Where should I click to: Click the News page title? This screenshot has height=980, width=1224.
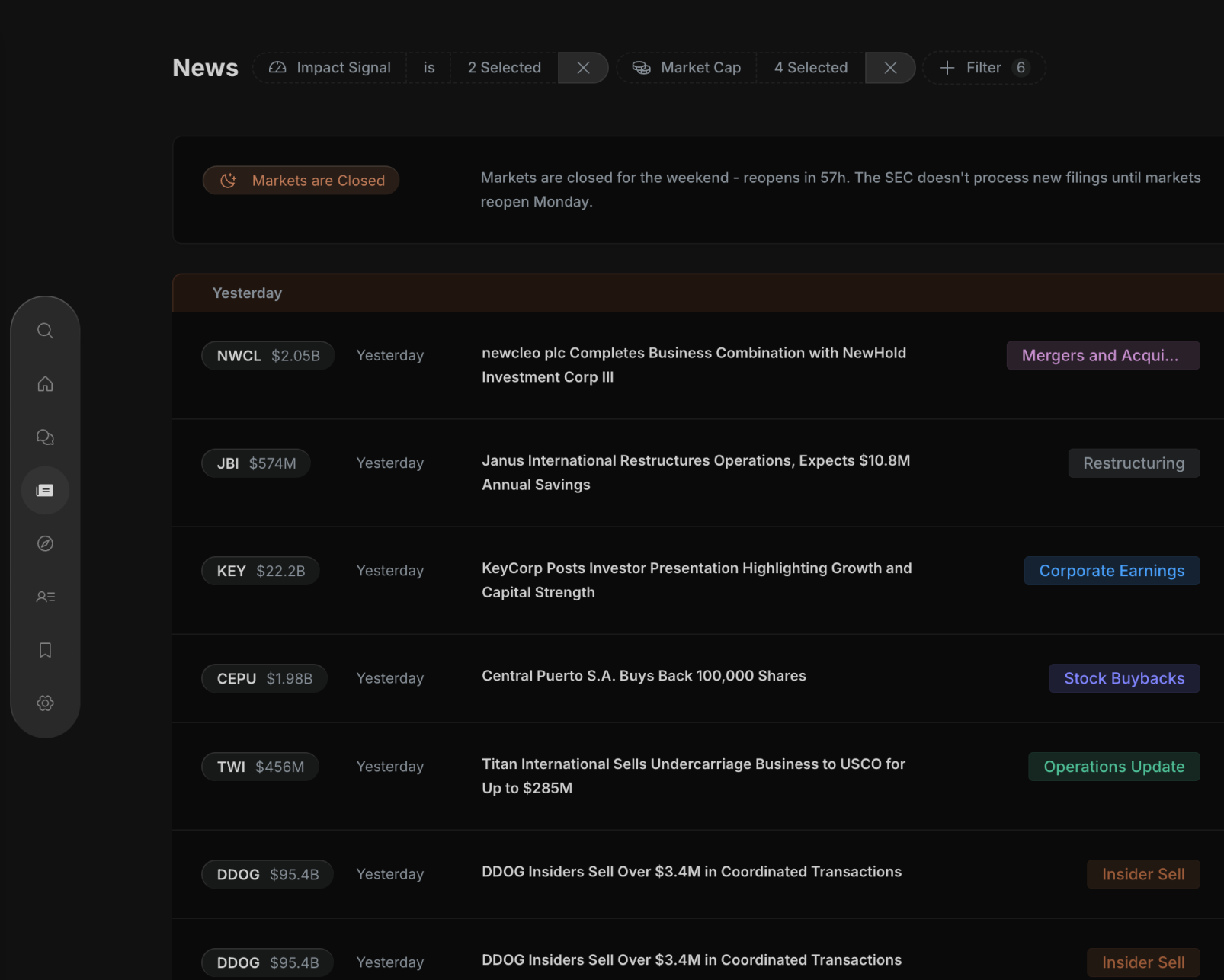pyautogui.click(x=205, y=68)
